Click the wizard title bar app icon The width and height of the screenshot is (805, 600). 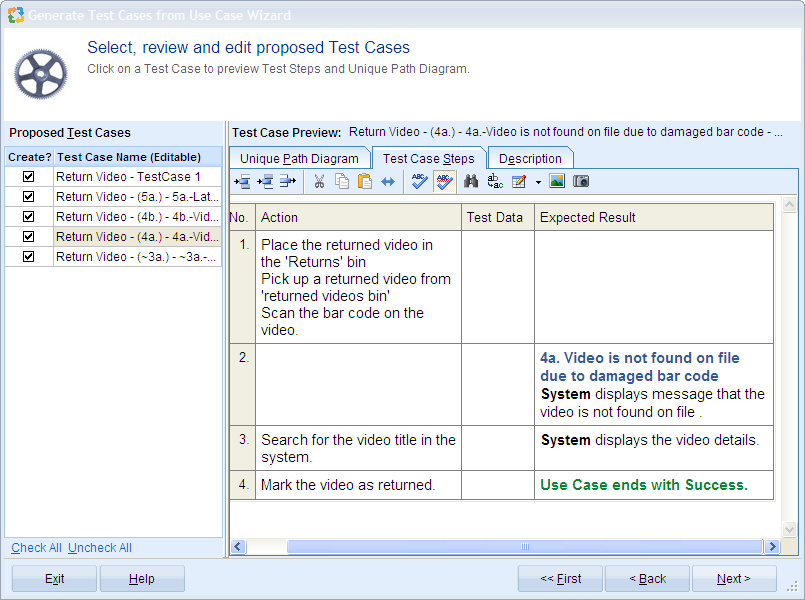(15, 15)
